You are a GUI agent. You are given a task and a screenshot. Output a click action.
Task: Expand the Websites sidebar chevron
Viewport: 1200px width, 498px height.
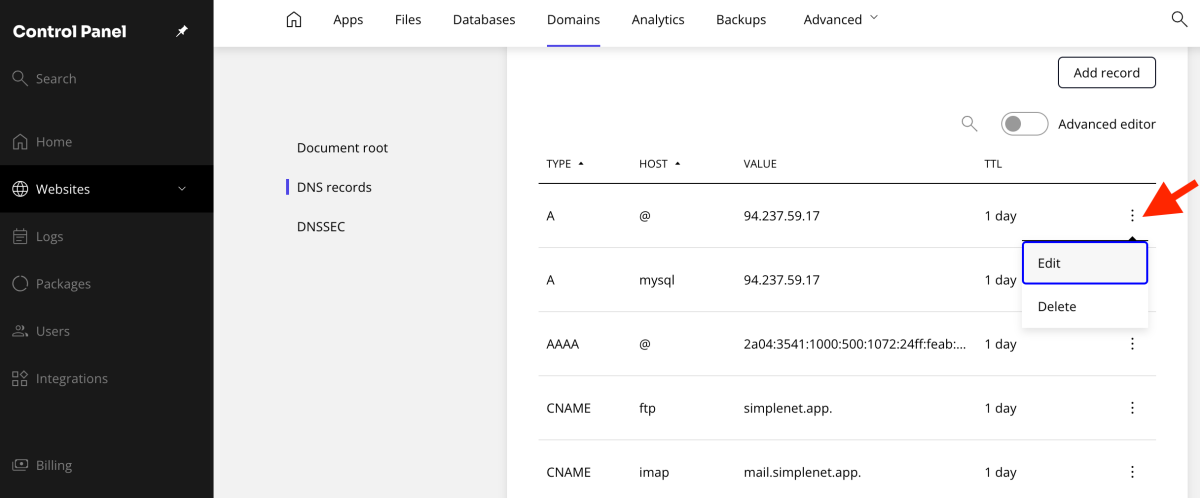tap(181, 189)
